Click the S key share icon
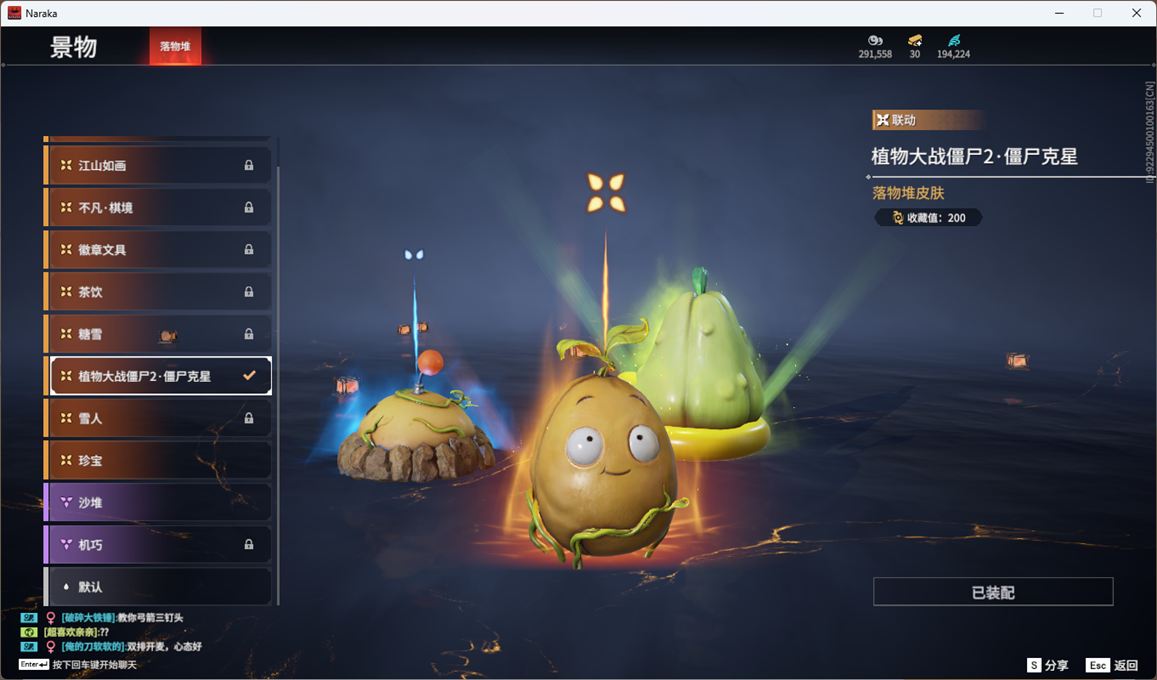Viewport: 1157px width, 680px height. click(x=1034, y=665)
